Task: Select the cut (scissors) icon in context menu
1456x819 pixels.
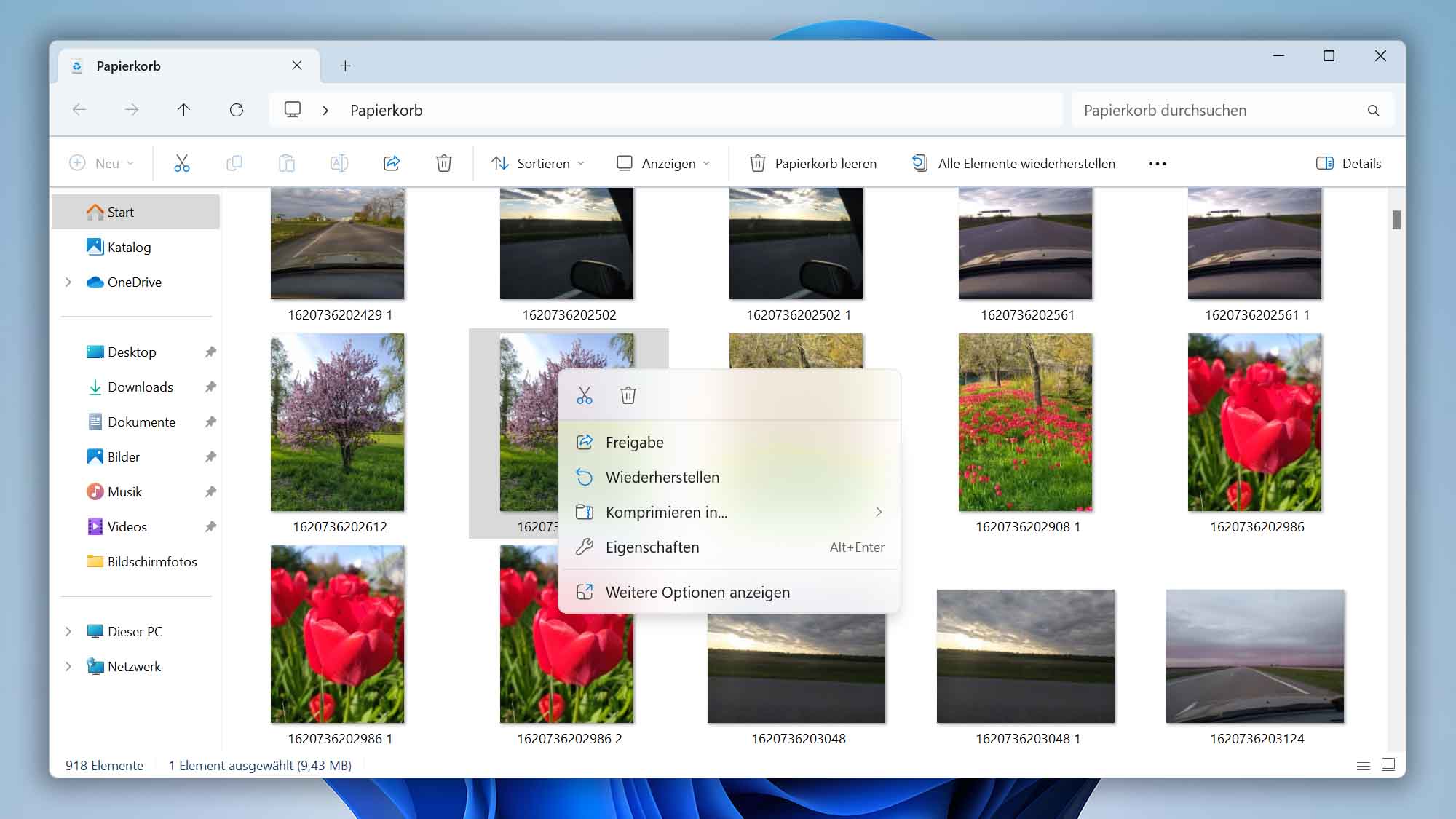Action: coord(584,395)
